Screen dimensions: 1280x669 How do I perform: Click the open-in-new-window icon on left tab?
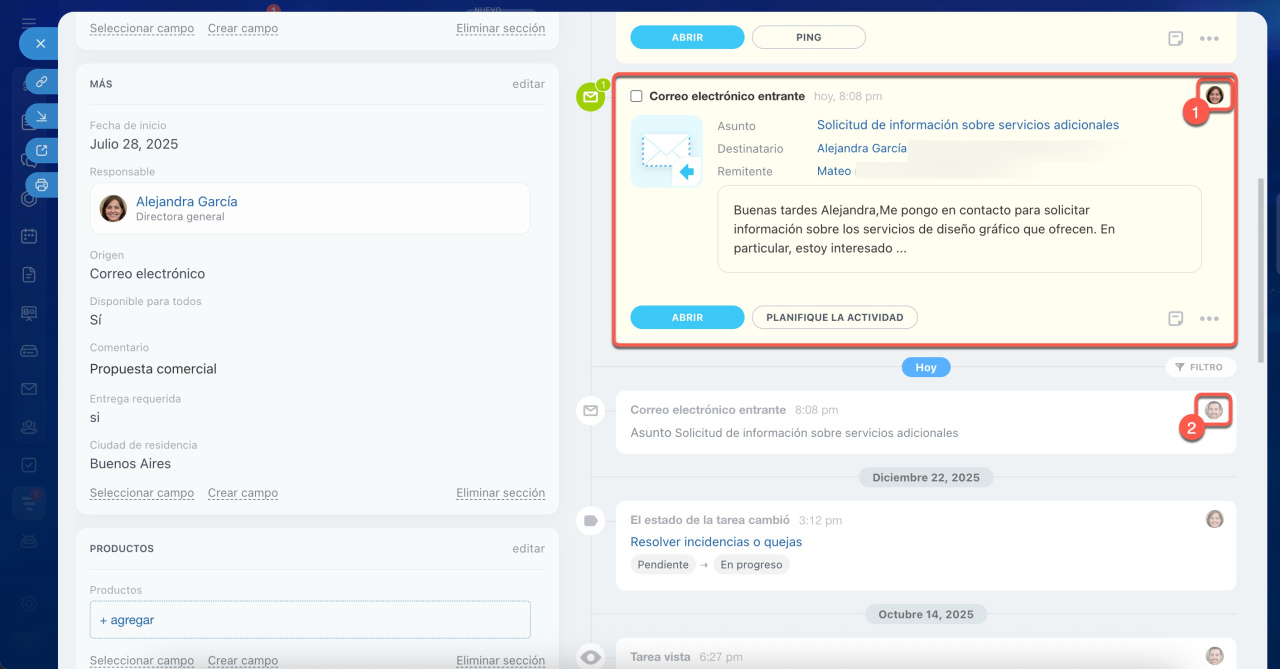click(42, 151)
